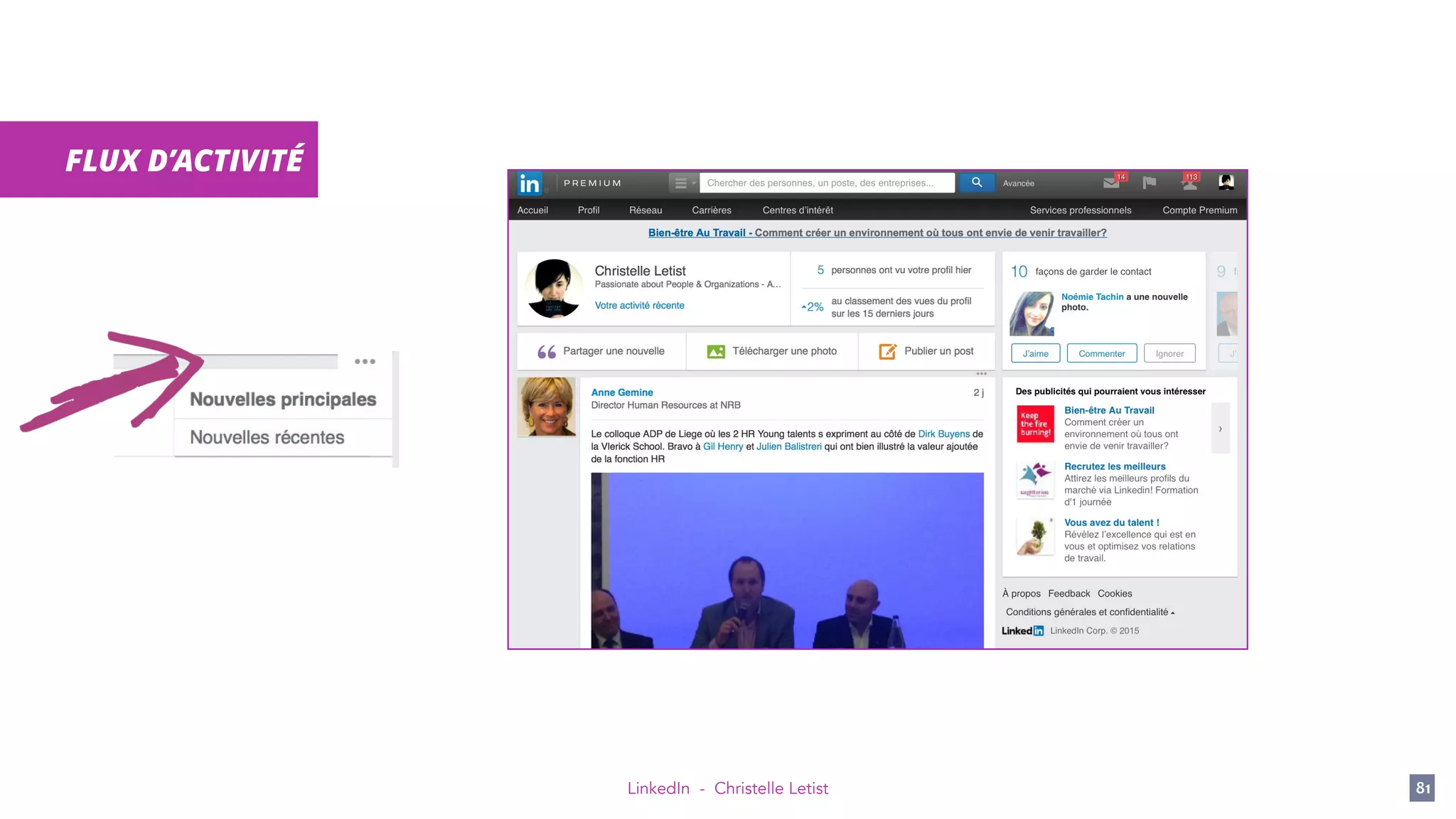1456x819 pixels.
Task: Expand Conditions générales et confidentialité
Action: point(1090,612)
